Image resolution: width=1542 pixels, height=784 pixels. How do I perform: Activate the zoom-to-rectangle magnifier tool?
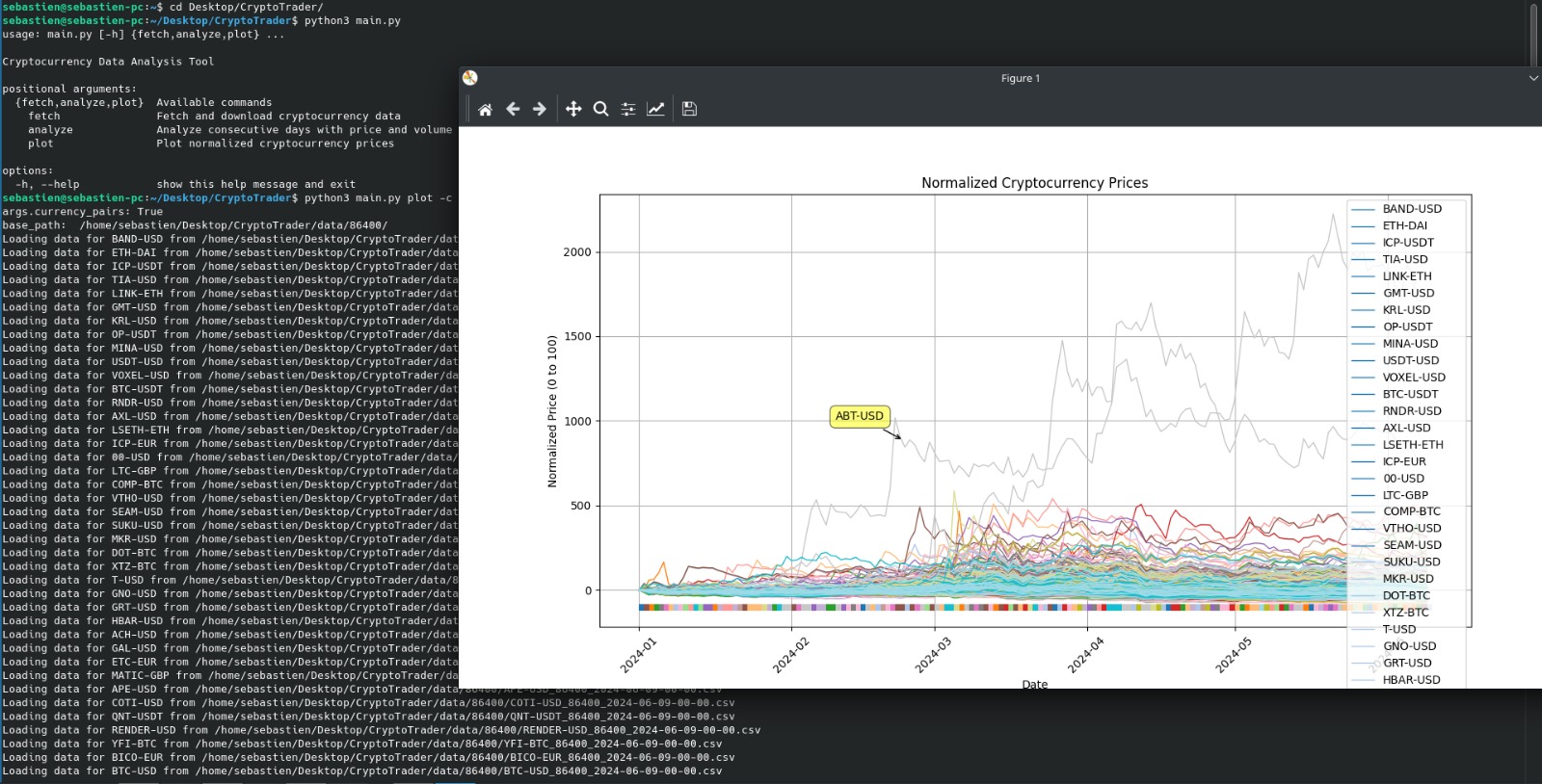click(600, 109)
